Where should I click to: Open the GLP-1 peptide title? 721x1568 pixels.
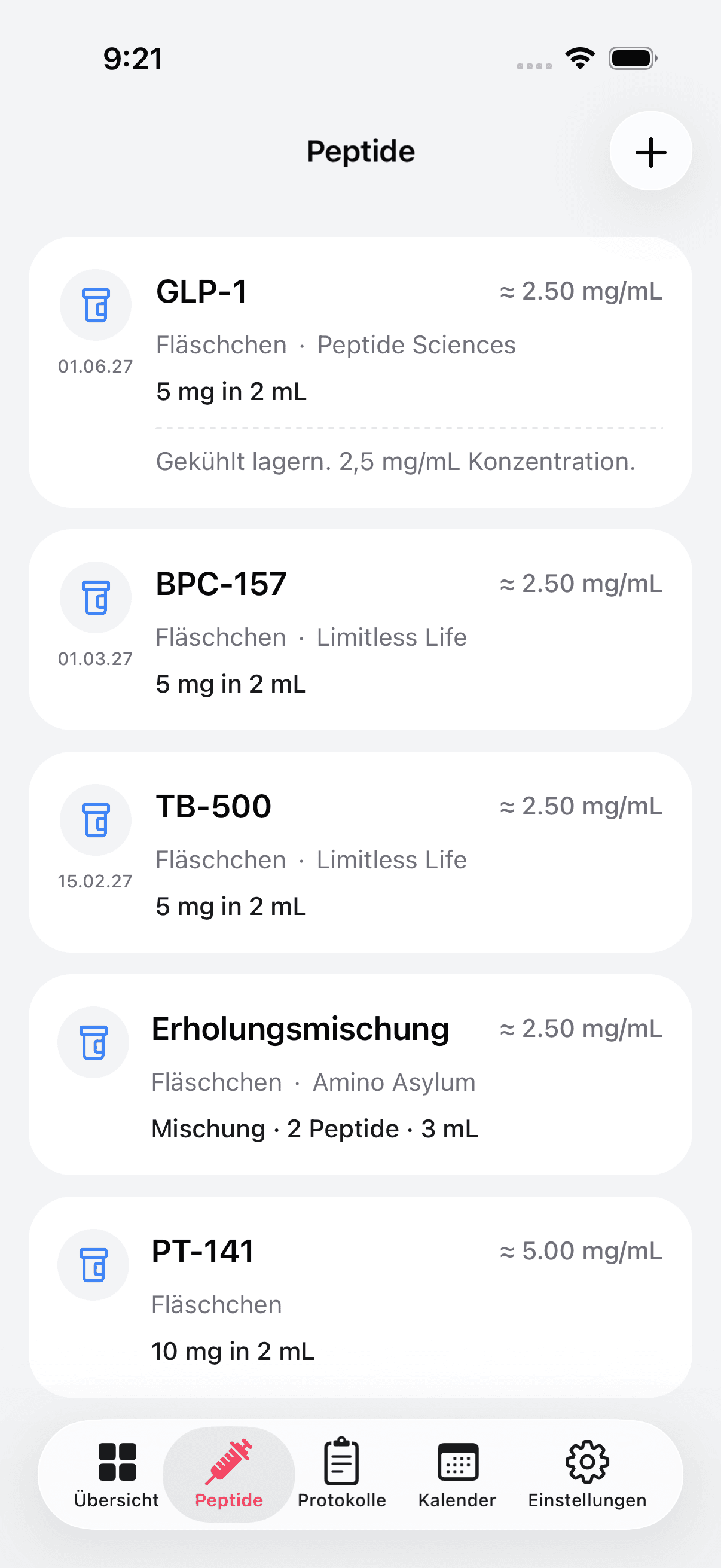(x=201, y=292)
